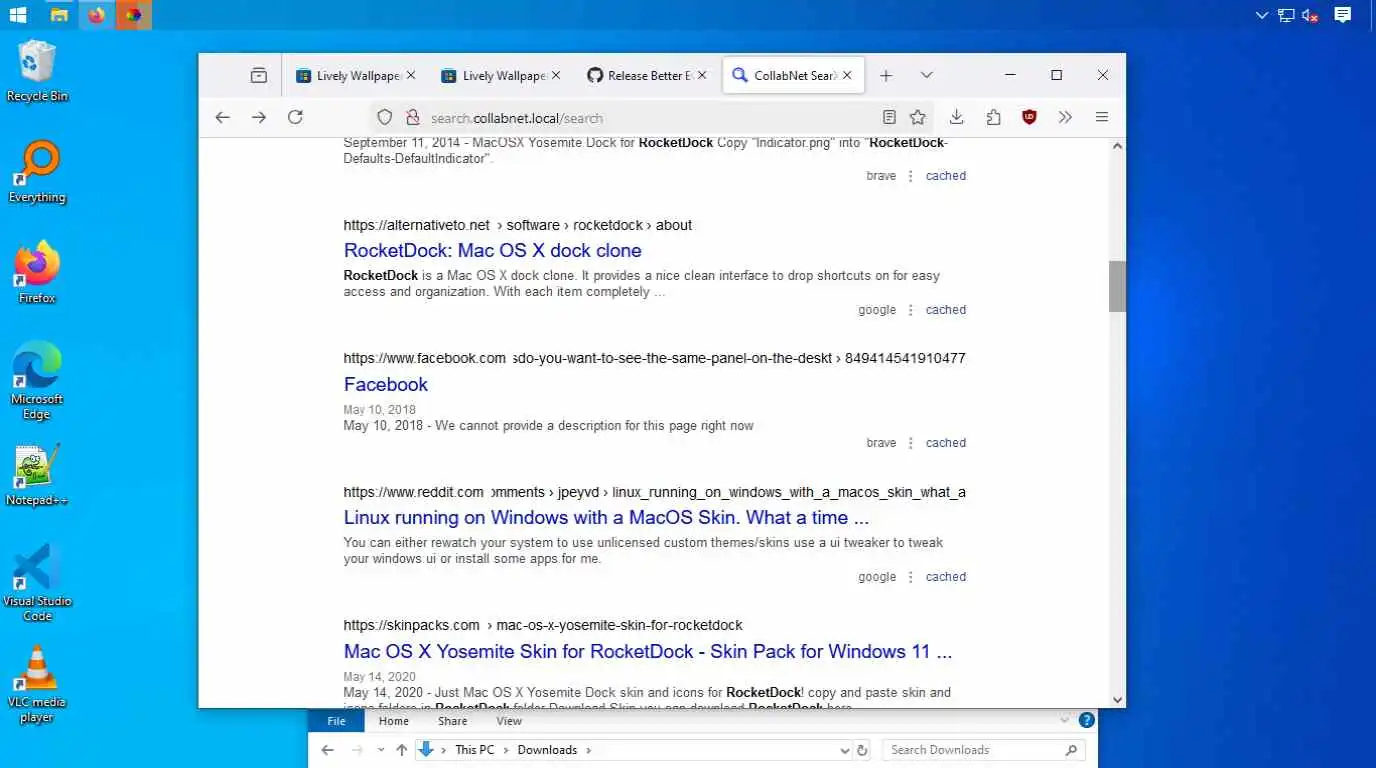Screen dimensions: 1376x768
Task: Bookmark this page with the star
Action: tap(917, 117)
